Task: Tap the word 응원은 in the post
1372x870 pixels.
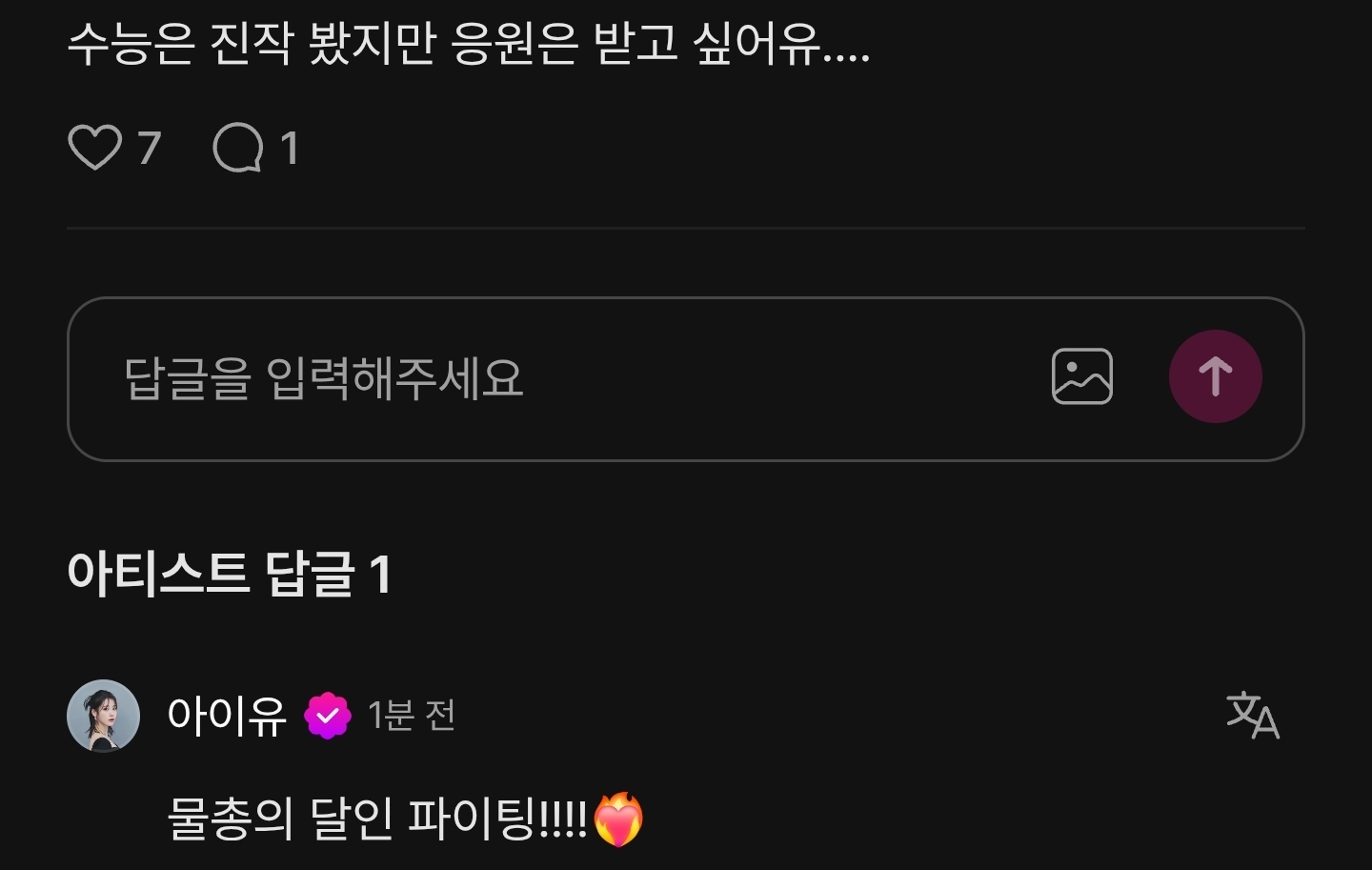Action: (514, 44)
